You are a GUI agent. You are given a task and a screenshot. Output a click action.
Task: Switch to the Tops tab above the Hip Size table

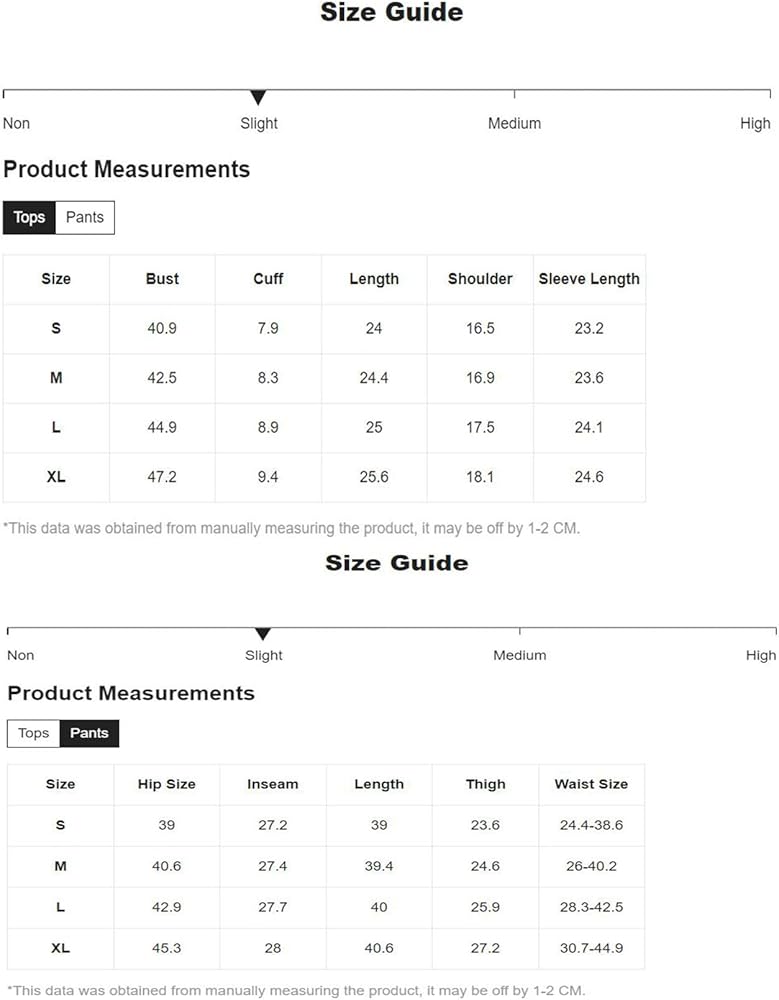pos(33,733)
